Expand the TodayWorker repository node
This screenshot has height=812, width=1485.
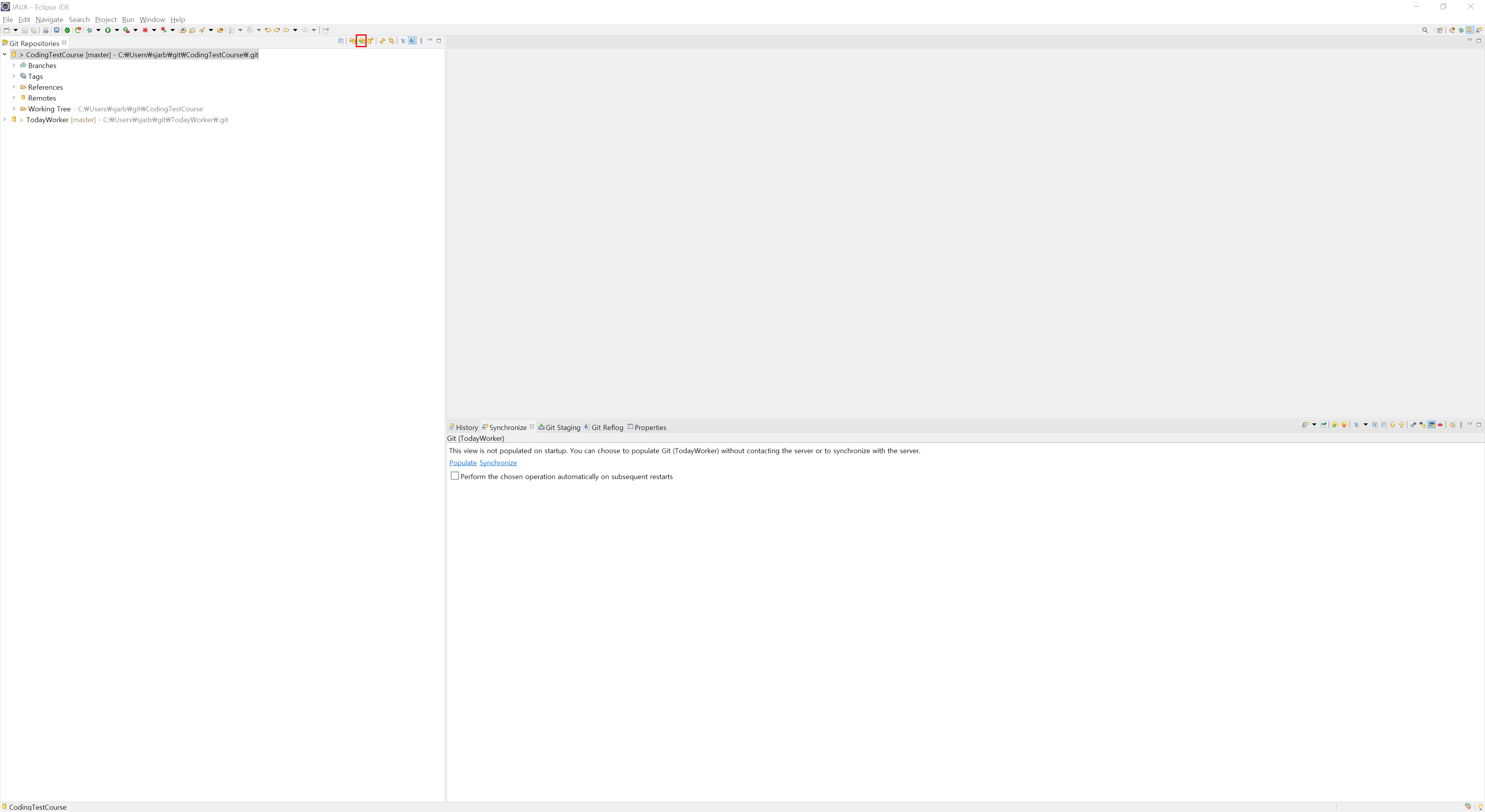(x=5, y=119)
